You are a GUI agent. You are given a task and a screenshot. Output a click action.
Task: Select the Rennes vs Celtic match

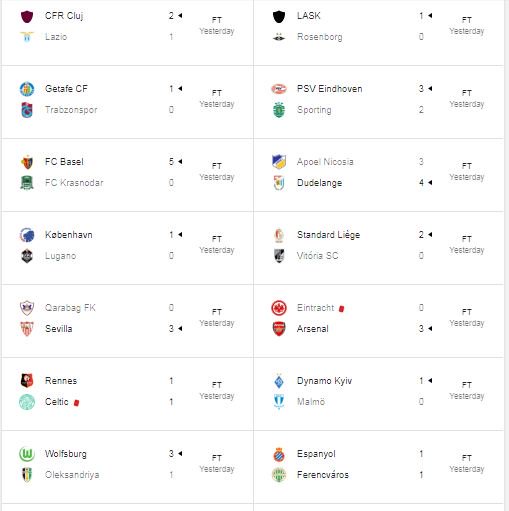click(127, 394)
